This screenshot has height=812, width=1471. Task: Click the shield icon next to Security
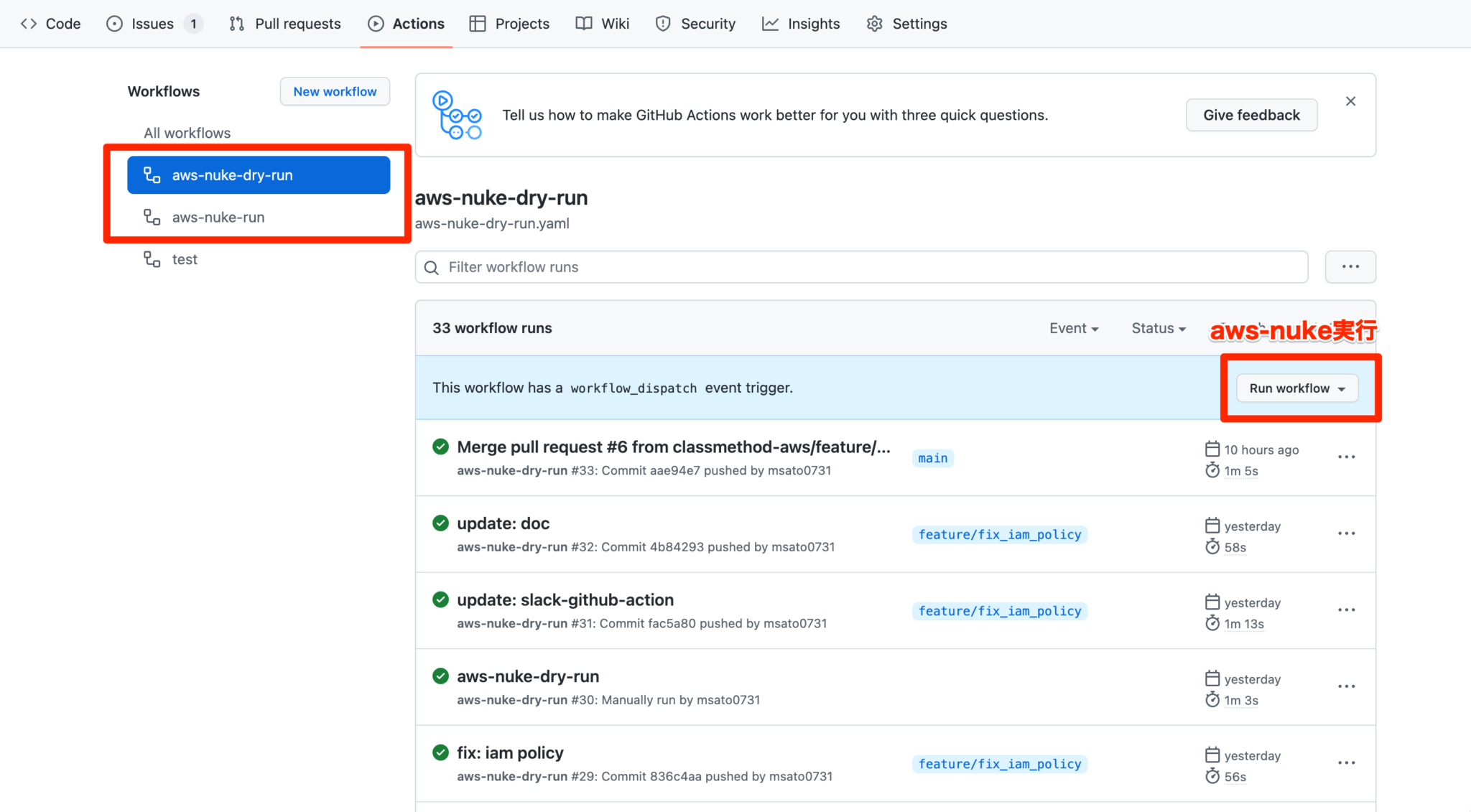pos(662,23)
